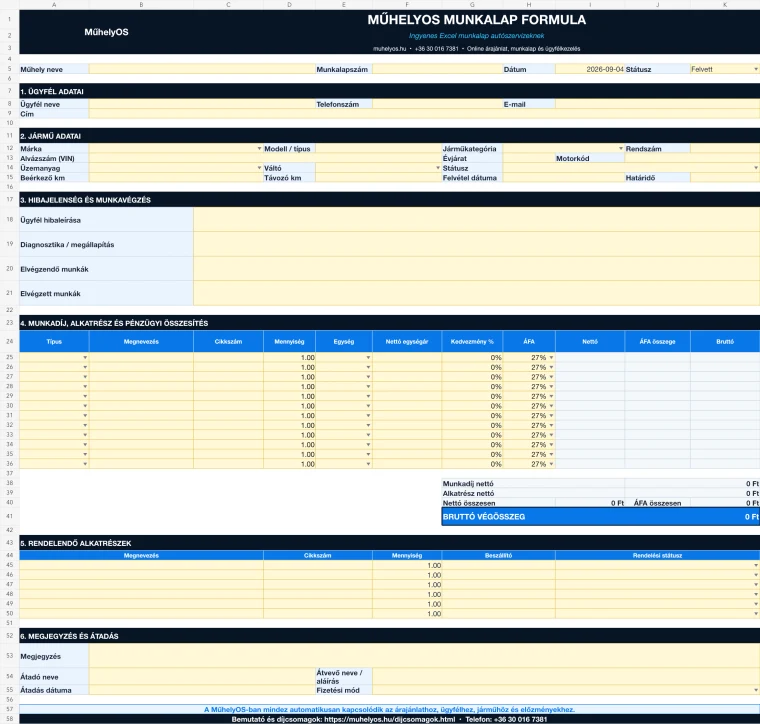Click the Elvégzendő munkák text area
The image size is (760, 724).
point(476,269)
